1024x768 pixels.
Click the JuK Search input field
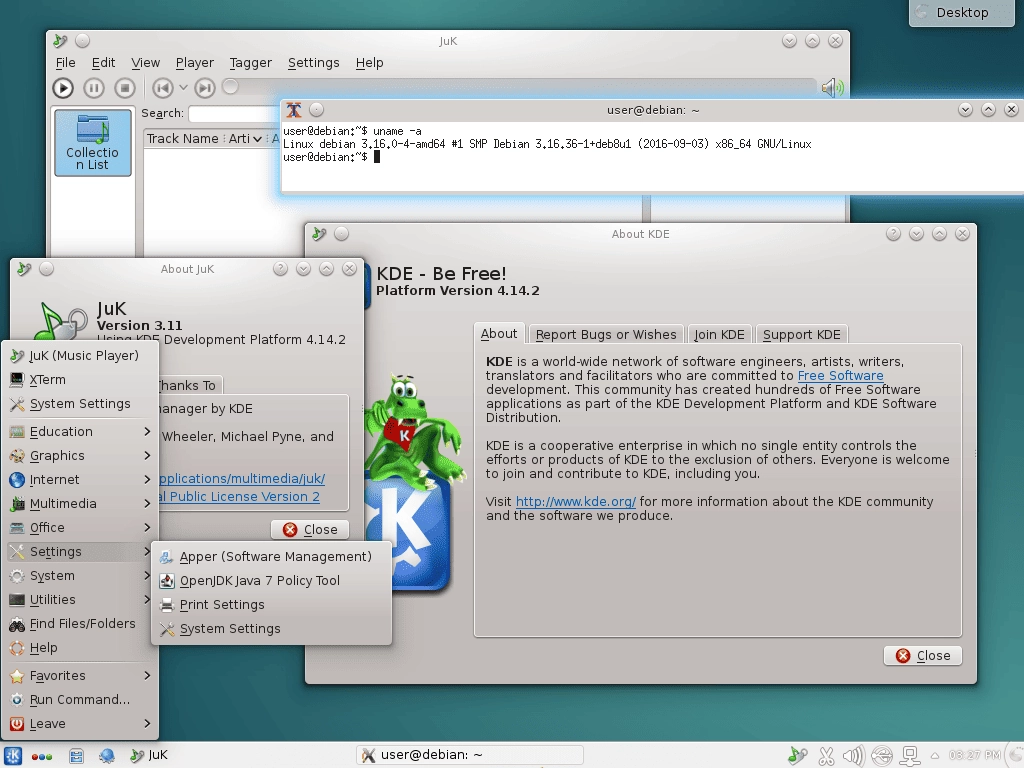(234, 114)
